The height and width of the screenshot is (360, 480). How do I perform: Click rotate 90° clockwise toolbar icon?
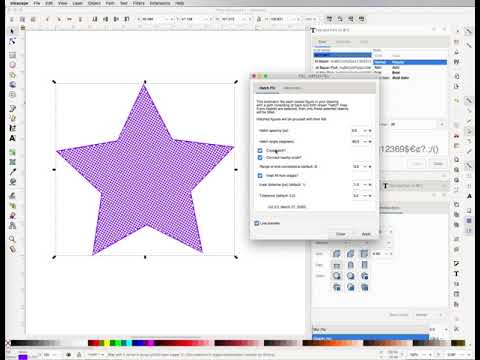[59, 19]
